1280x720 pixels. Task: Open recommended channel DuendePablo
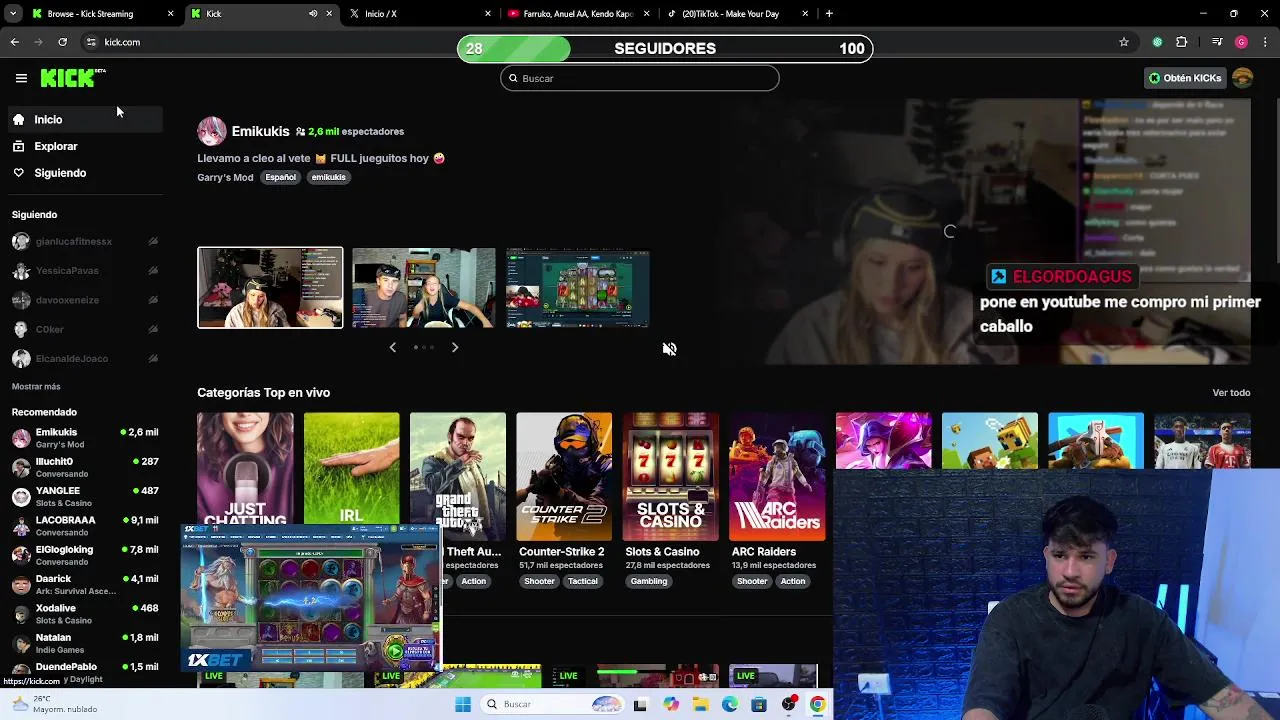(85, 672)
